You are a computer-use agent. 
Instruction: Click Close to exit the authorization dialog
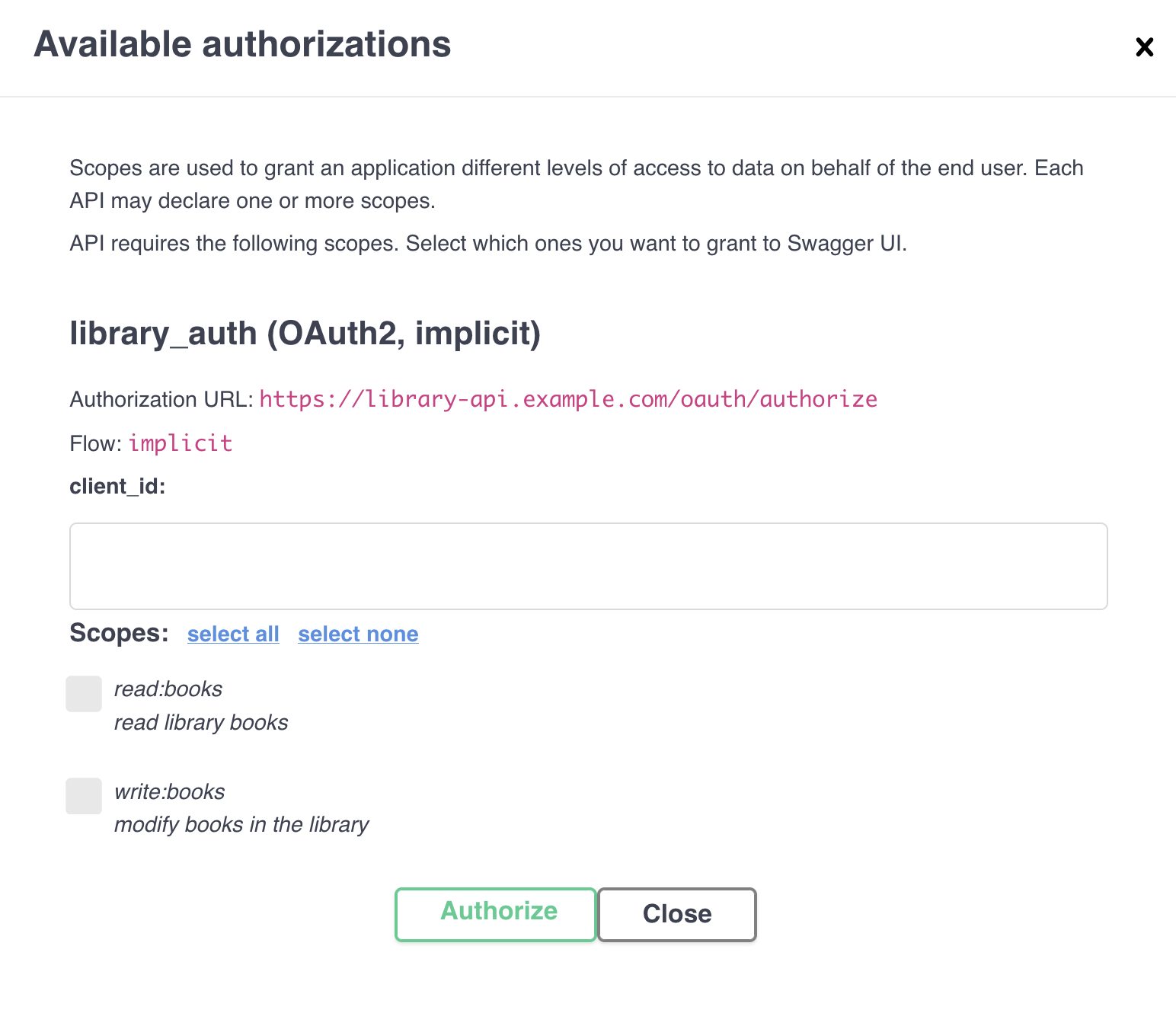[676, 914]
